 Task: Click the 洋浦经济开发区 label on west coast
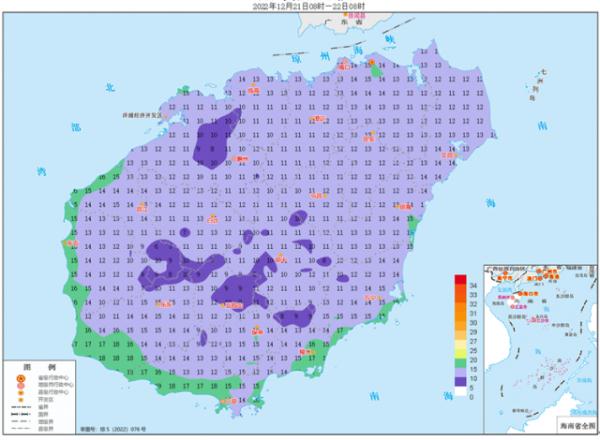[x=143, y=116]
